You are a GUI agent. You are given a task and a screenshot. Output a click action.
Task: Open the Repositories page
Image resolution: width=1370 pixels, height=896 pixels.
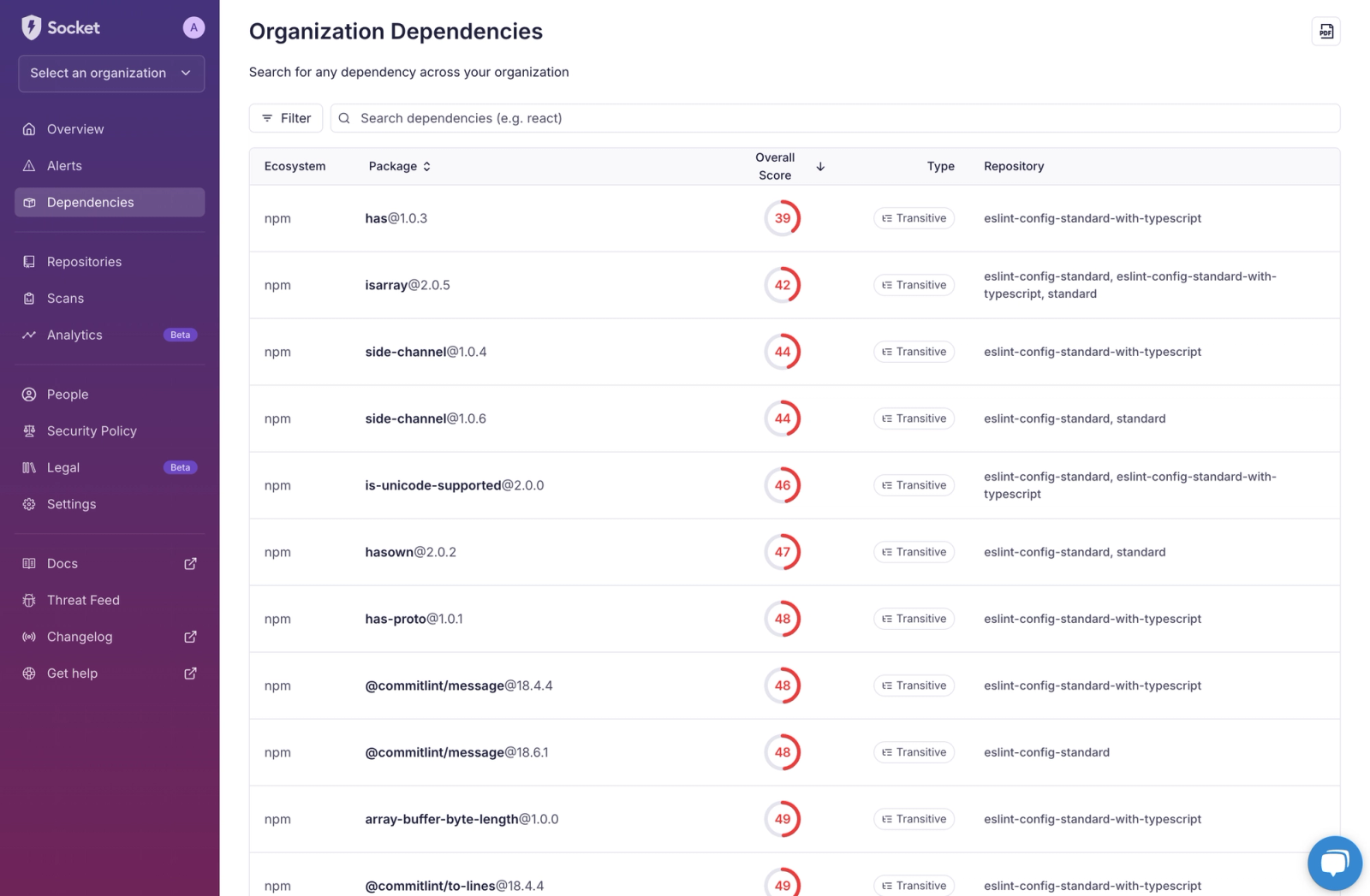(x=110, y=262)
